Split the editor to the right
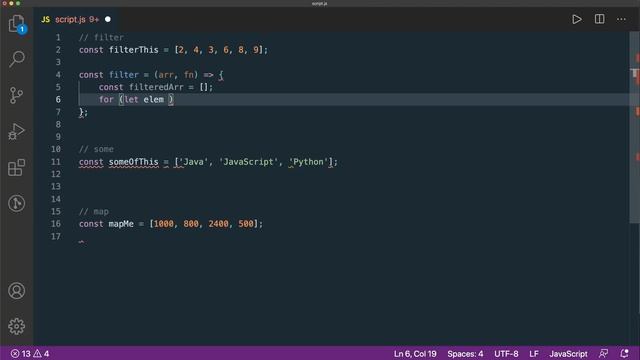The width and height of the screenshot is (640, 360). (x=599, y=19)
